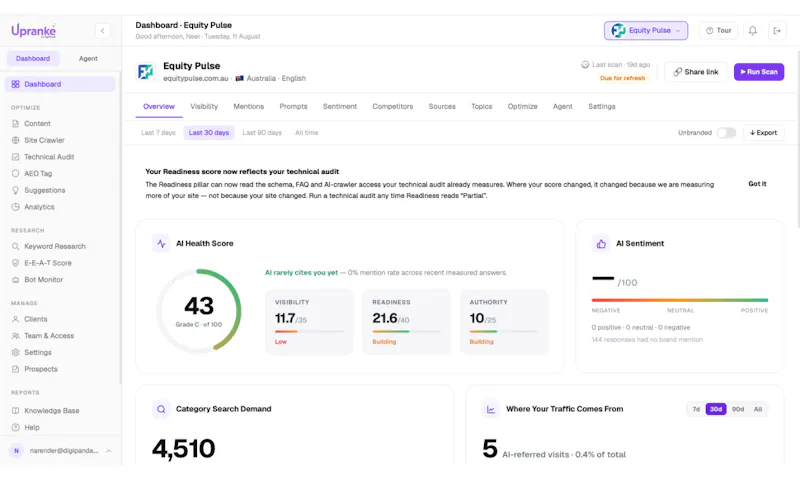The height and width of the screenshot is (479, 800).
Task: Open Site Crawler via its globe icon
Action: coord(15,140)
